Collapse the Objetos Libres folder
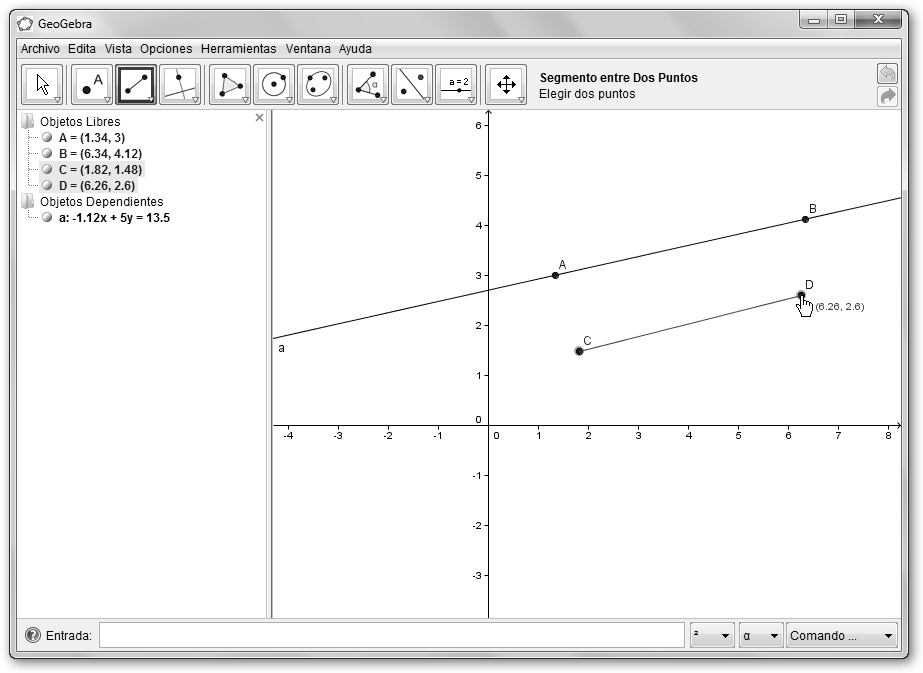923x673 pixels. tap(27, 122)
